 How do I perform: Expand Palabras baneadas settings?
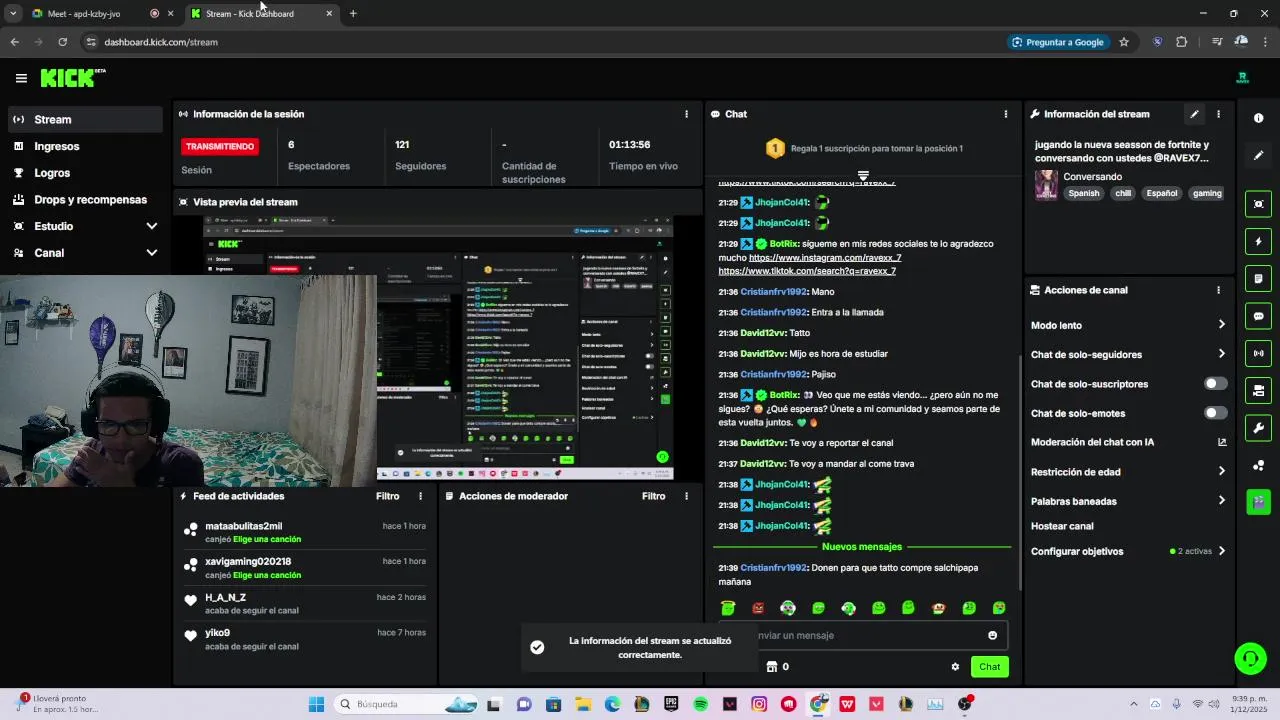pyautogui.click(x=1221, y=501)
